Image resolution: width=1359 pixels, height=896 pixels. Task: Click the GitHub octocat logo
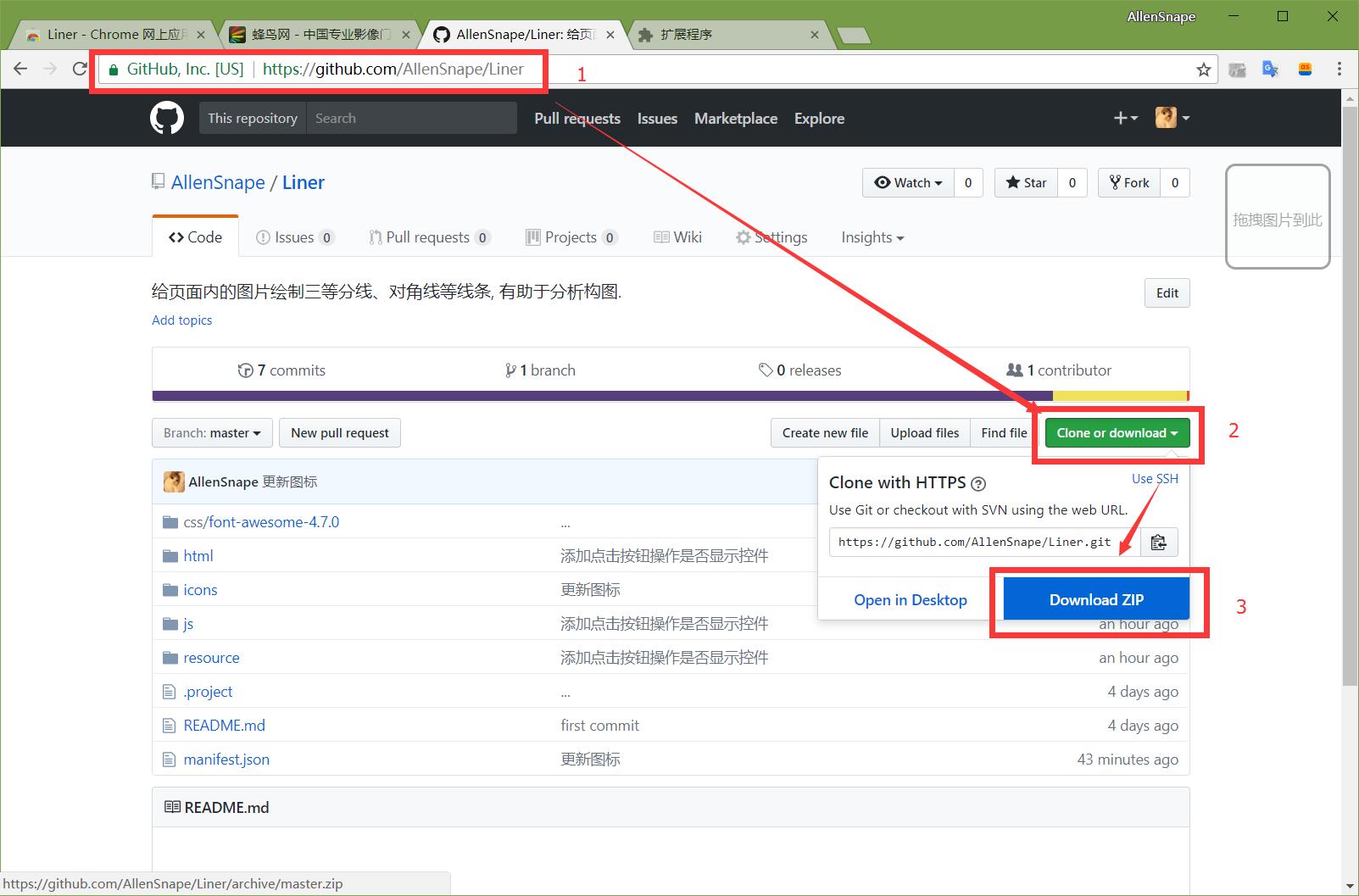167,118
